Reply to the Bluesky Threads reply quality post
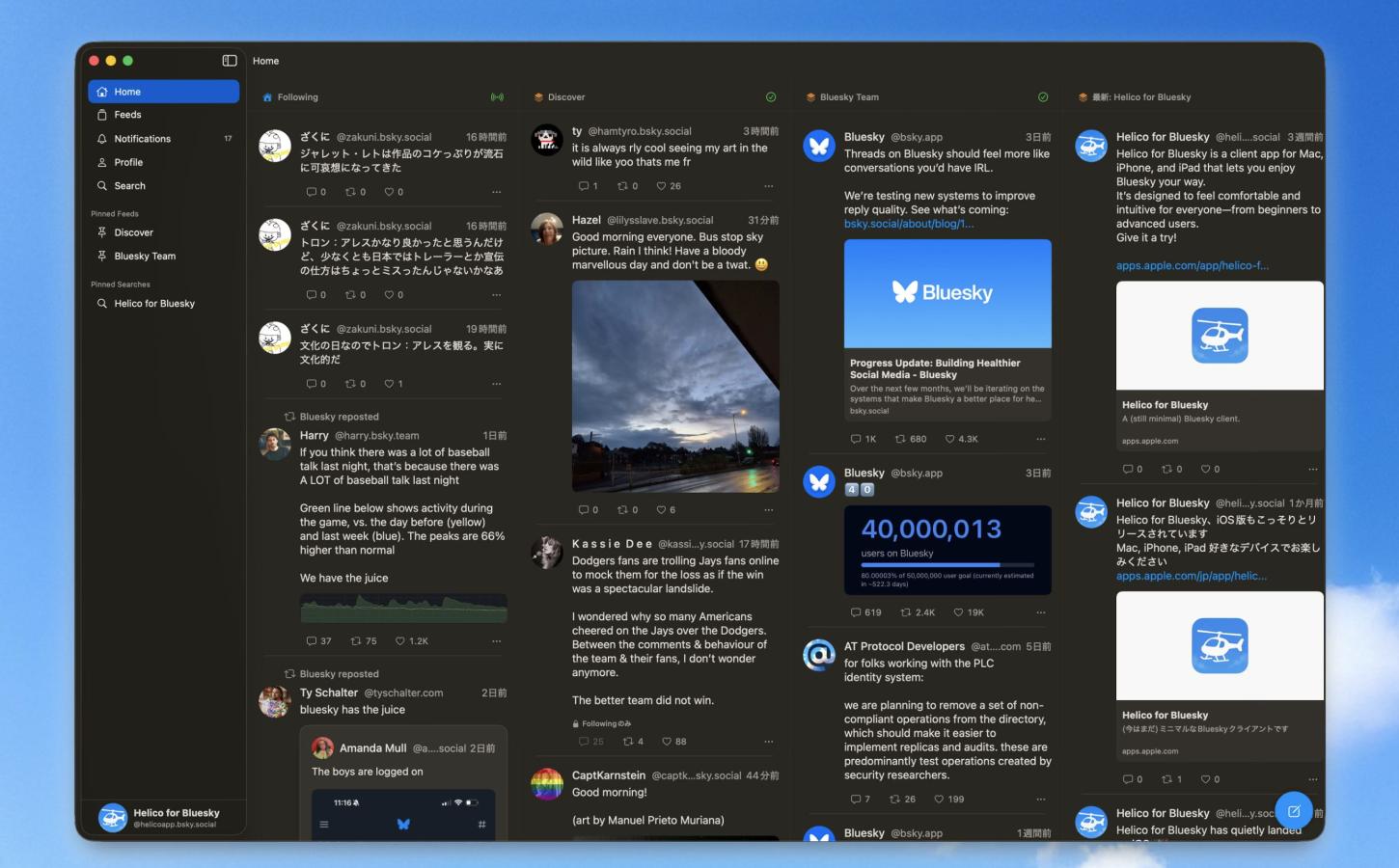 pos(864,439)
